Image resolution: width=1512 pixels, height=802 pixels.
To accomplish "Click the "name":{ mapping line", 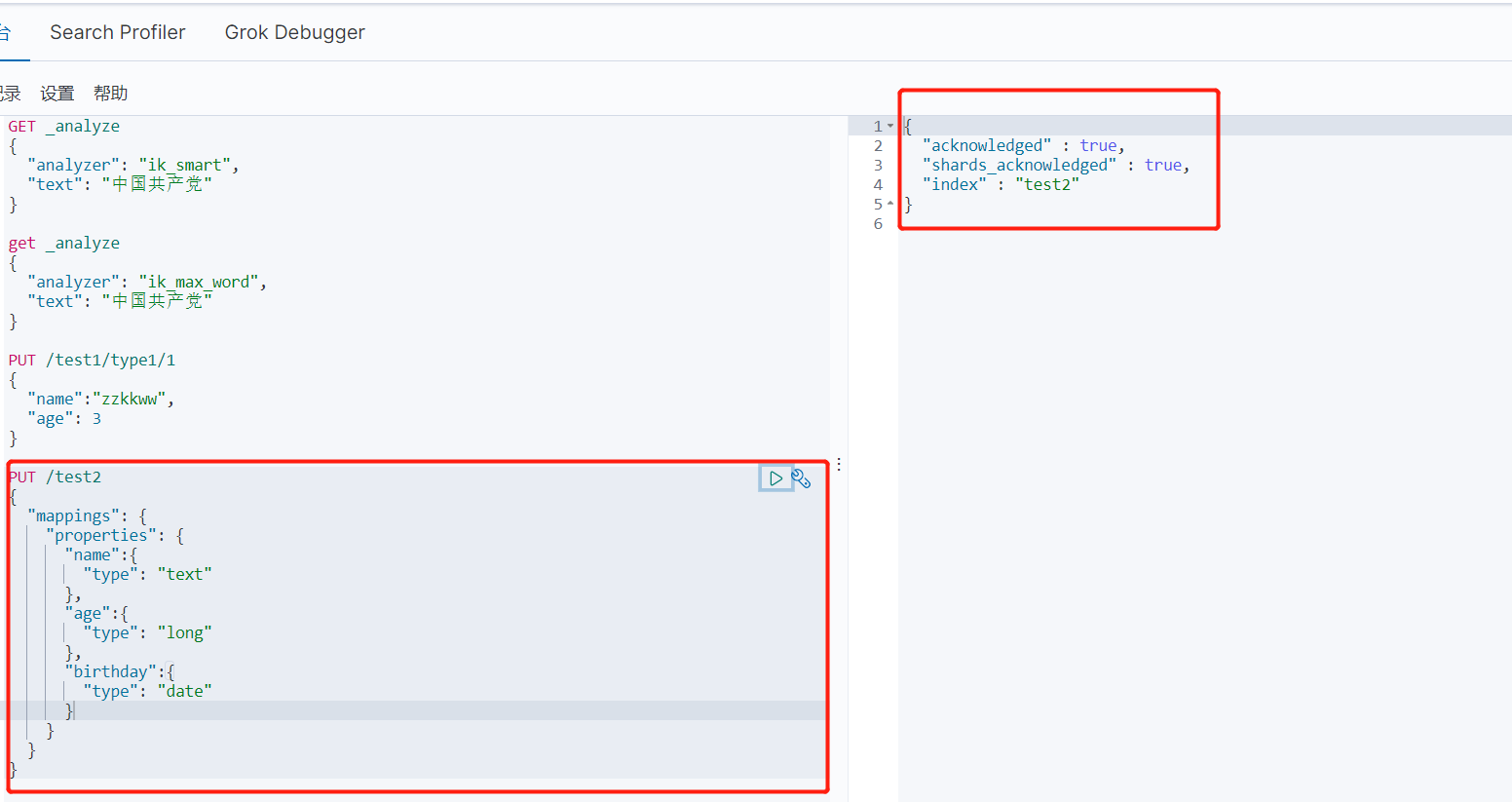I will click(x=101, y=554).
